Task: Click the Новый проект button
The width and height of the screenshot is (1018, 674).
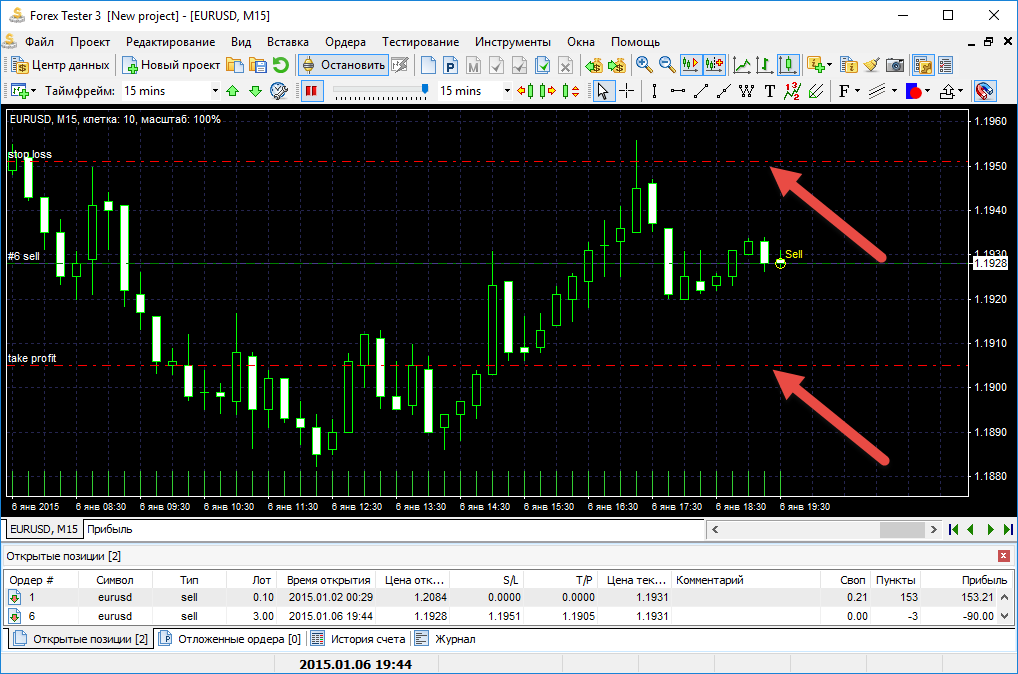Action: tap(171, 65)
